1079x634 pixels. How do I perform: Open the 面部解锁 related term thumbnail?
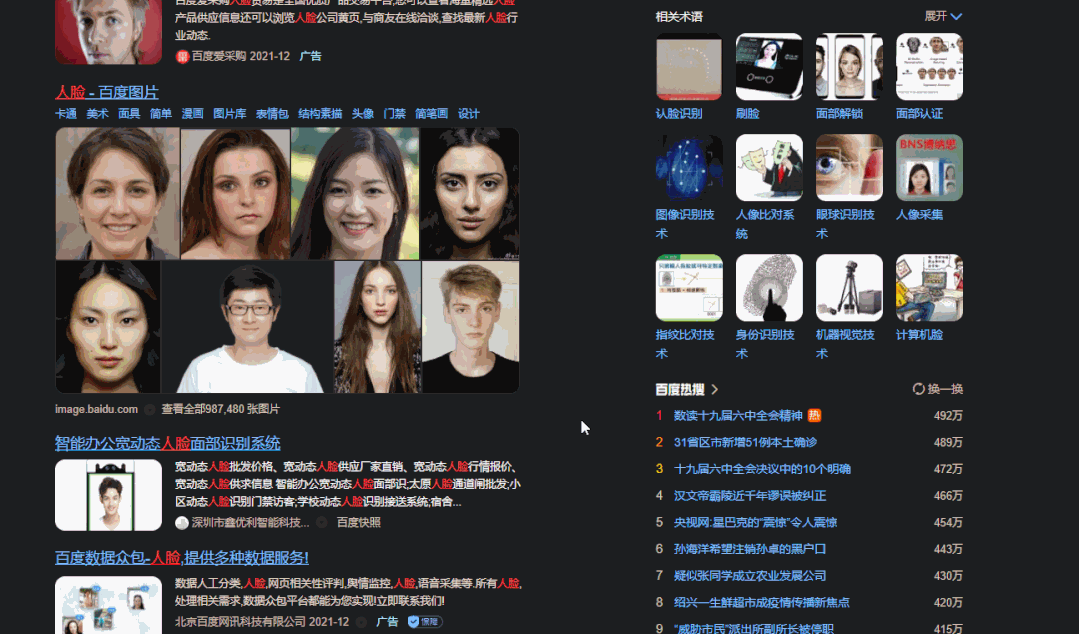pyautogui.click(x=849, y=67)
